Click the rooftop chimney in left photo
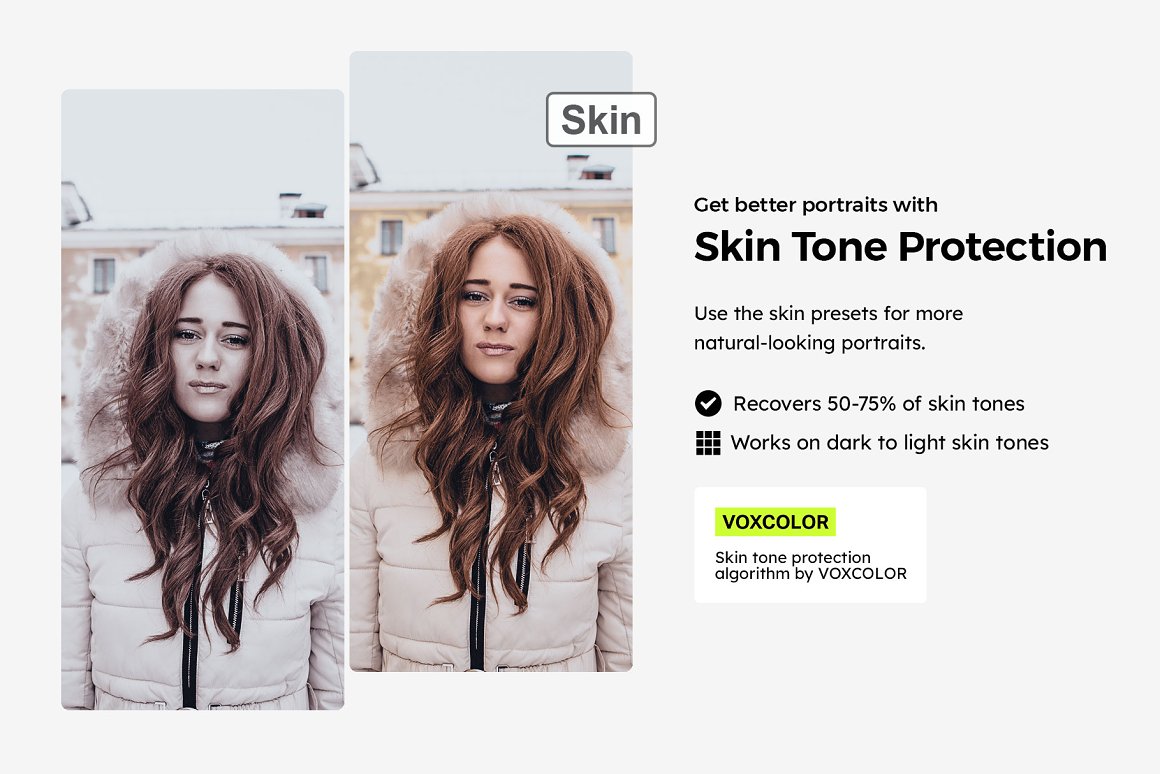The height and width of the screenshot is (774, 1160). click(x=290, y=204)
